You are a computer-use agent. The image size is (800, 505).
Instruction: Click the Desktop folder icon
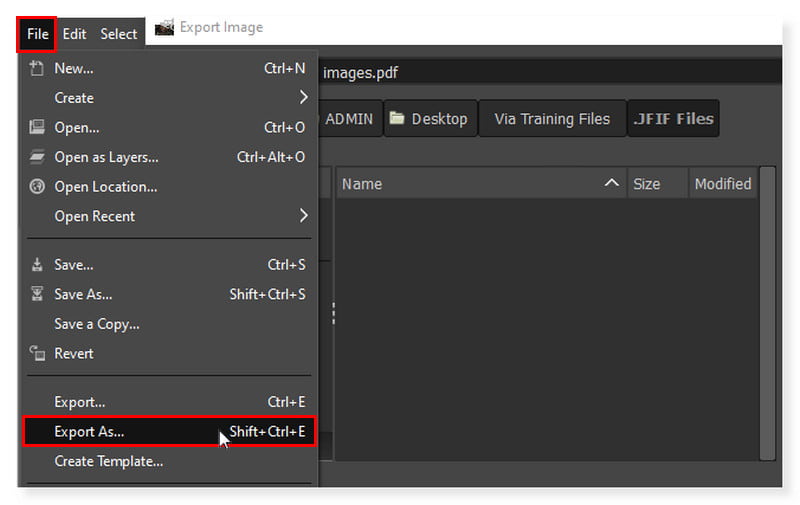[397, 118]
